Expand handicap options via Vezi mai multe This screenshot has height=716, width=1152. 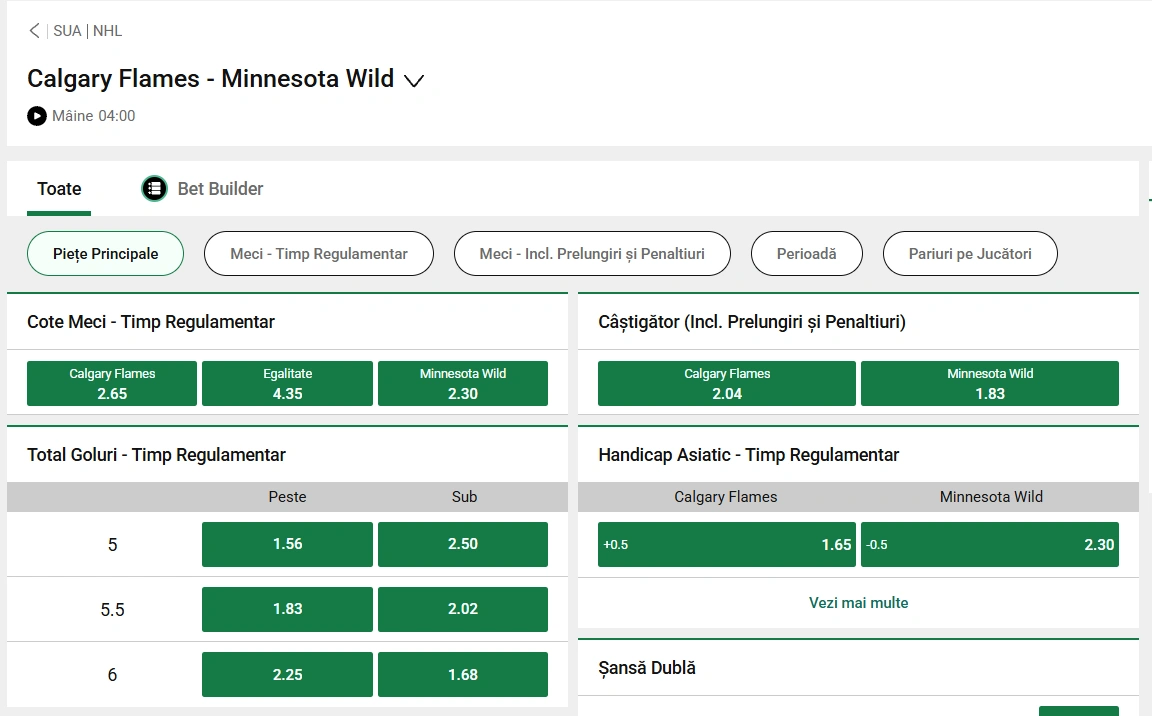tap(858, 603)
